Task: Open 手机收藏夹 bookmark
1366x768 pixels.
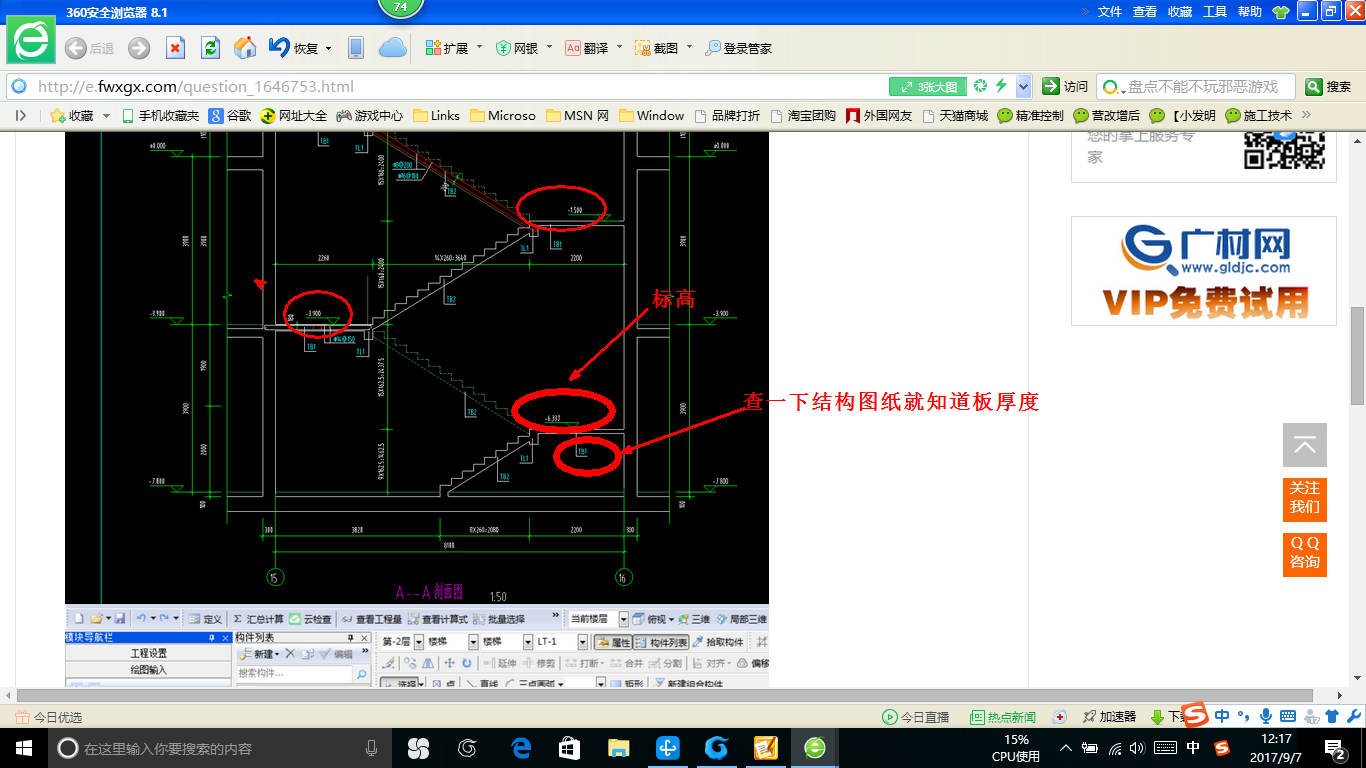Action: pyautogui.click(x=160, y=116)
